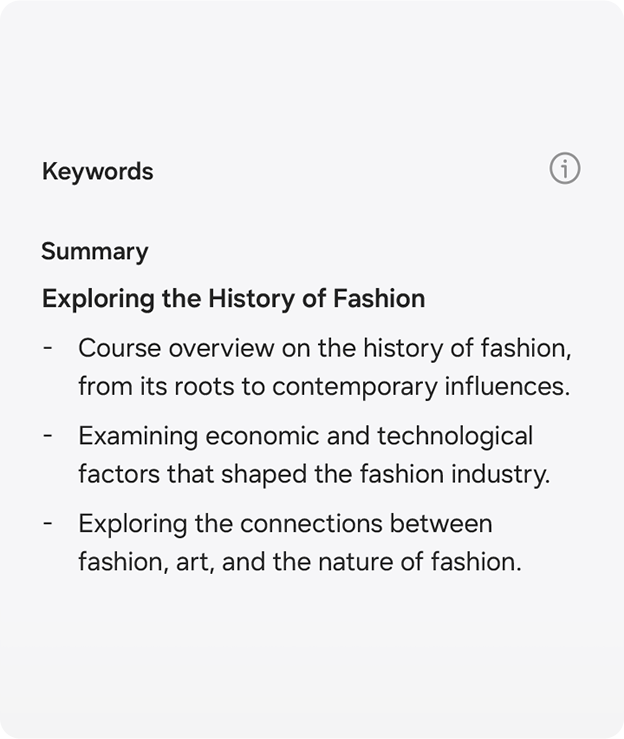Viewport: 624px width, 739px height.
Task: Click the word 'influences.' in the first bullet
Action: (508, 387)
